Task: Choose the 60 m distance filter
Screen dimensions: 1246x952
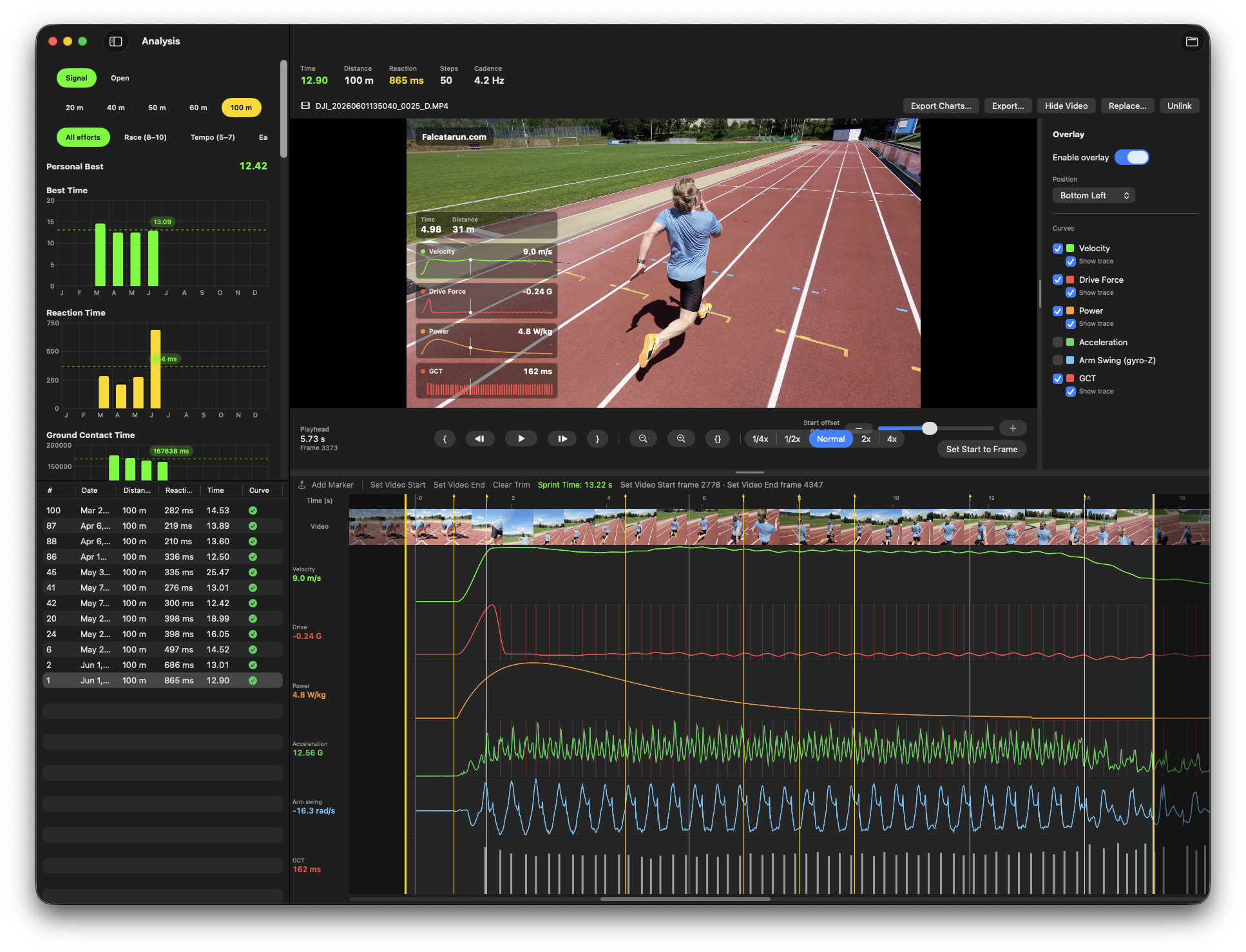Action: tap(198, 108)
